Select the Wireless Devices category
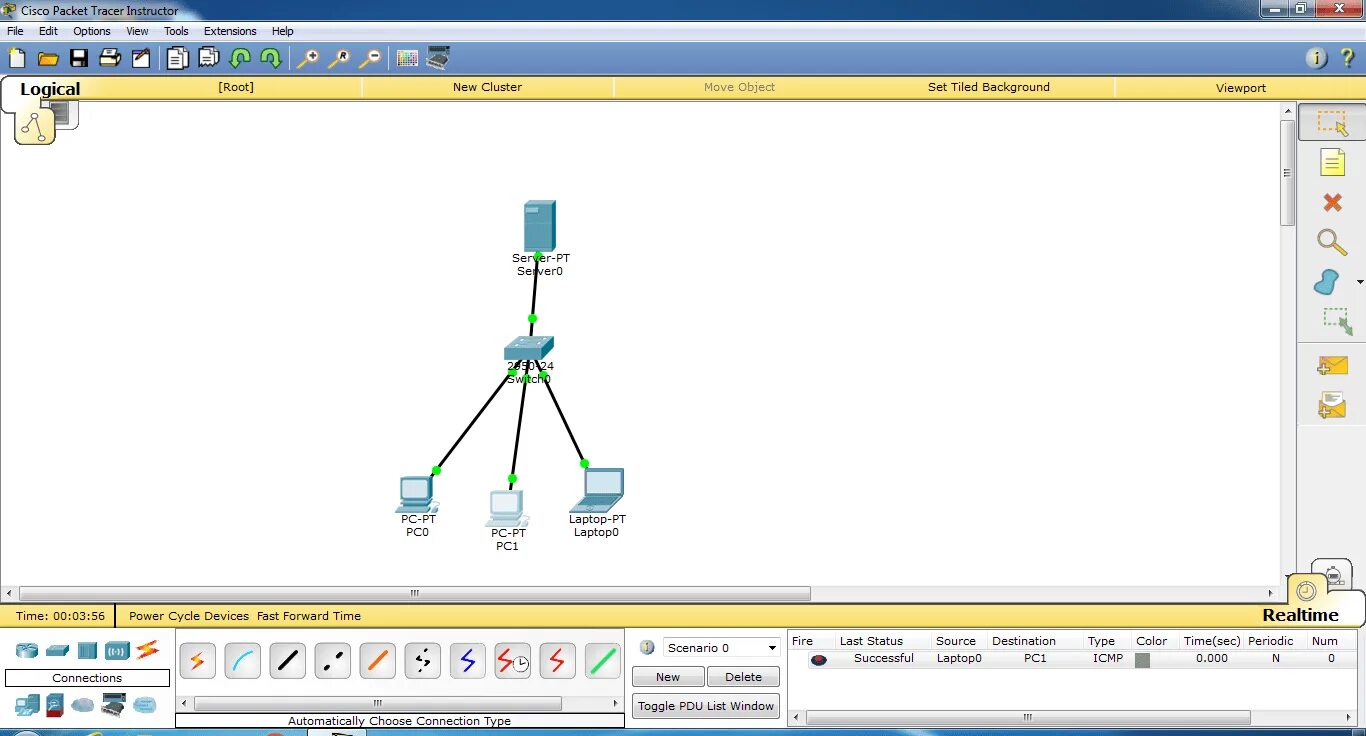Image resolution: width=1366 pixels, height=736 pixels. pos(117,650)
